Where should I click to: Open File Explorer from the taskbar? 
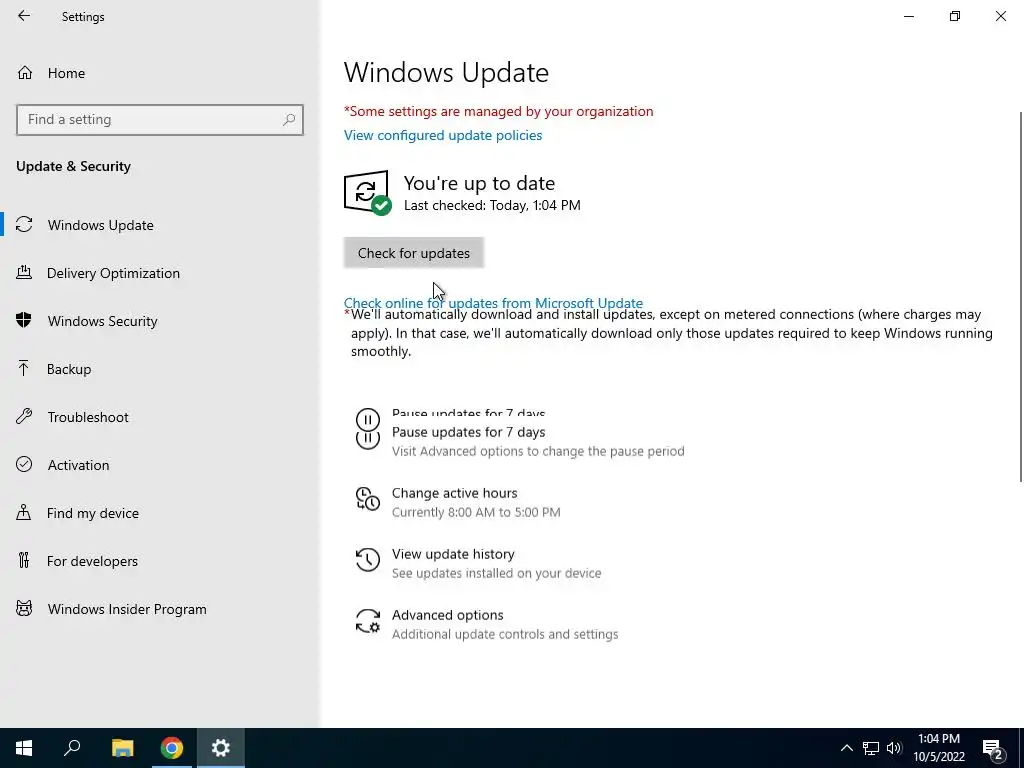[122, 748]
